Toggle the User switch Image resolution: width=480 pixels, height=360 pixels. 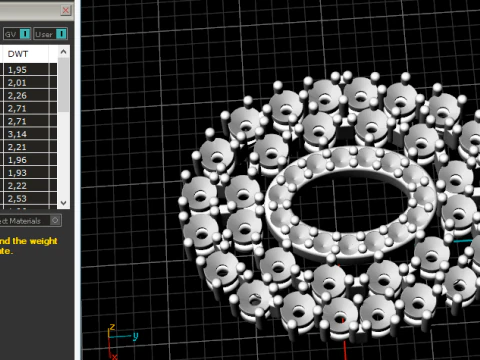point(61,34)
